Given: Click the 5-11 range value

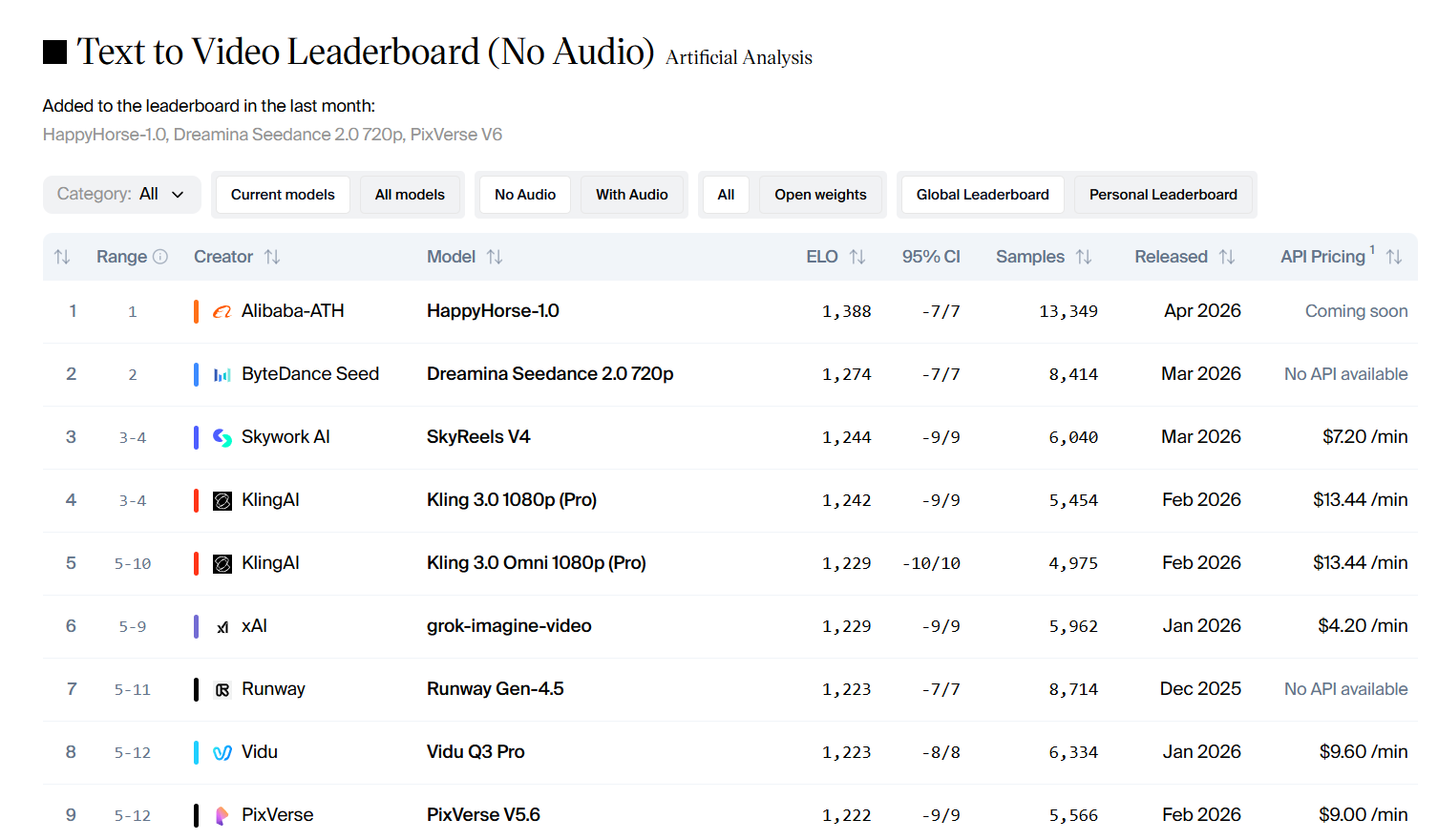Looking at the screenshot, I should [x=133, y=689].
